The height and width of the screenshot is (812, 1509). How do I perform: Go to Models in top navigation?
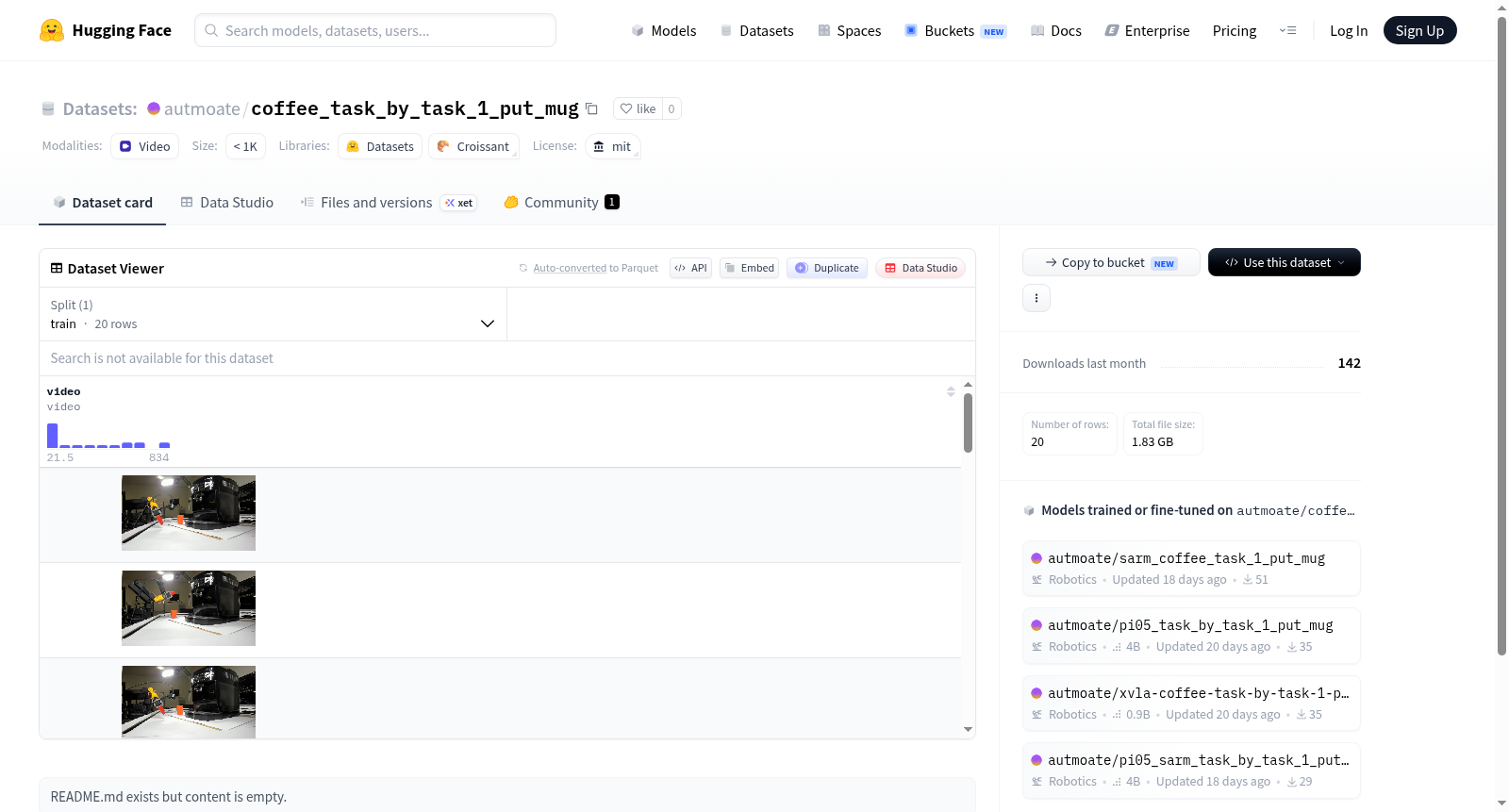[664, 30]
